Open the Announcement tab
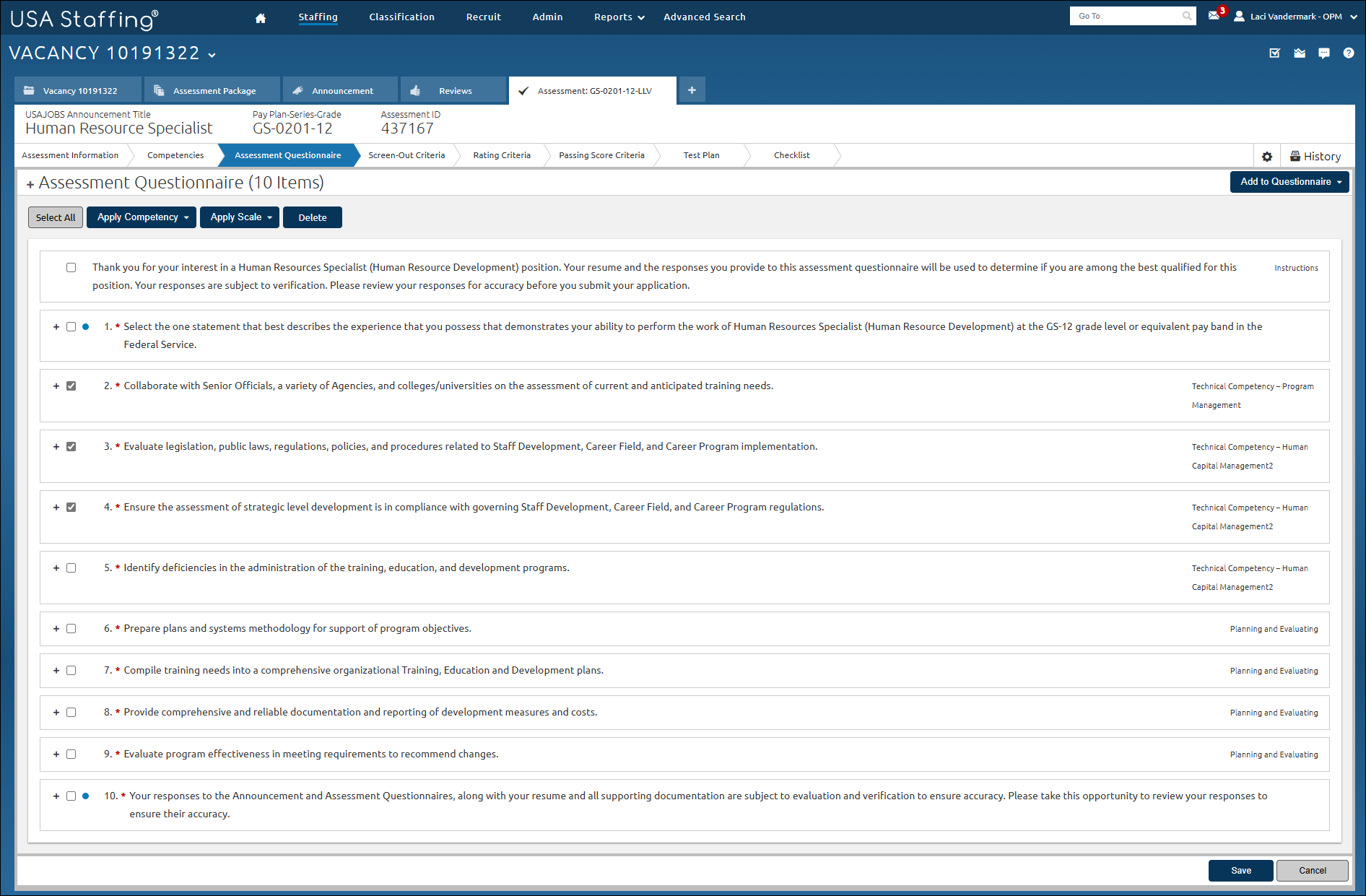 [x=340, y=90]
